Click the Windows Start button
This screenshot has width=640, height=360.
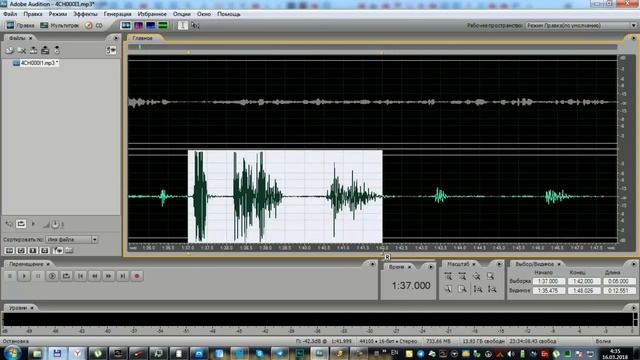click(12, 353)
